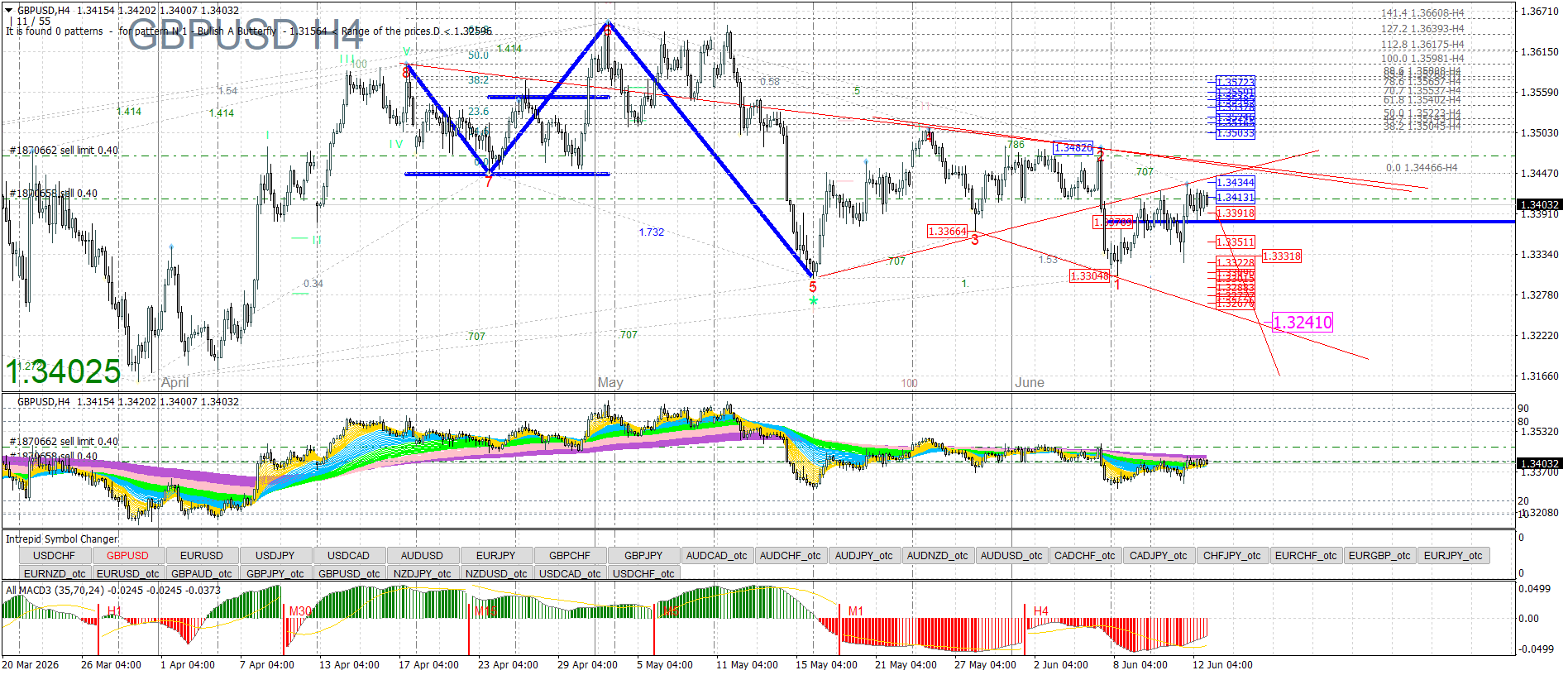The width and height of the screenshot is (1568, 675).
Task: Select the highlighted GBPUSD symbol button
Action: [x=128, y=556]
